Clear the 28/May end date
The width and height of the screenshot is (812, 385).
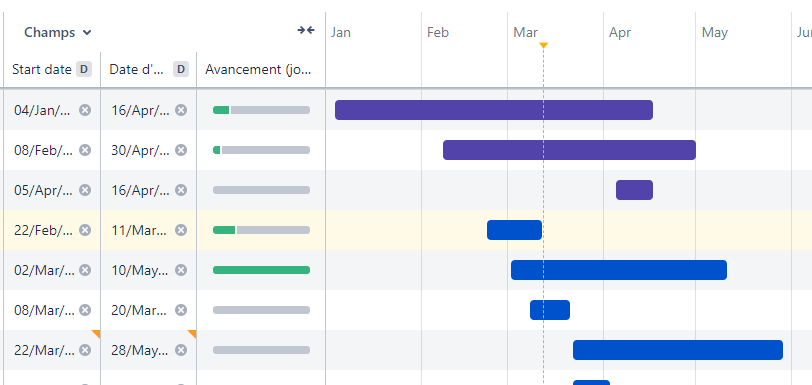(181, 350)
